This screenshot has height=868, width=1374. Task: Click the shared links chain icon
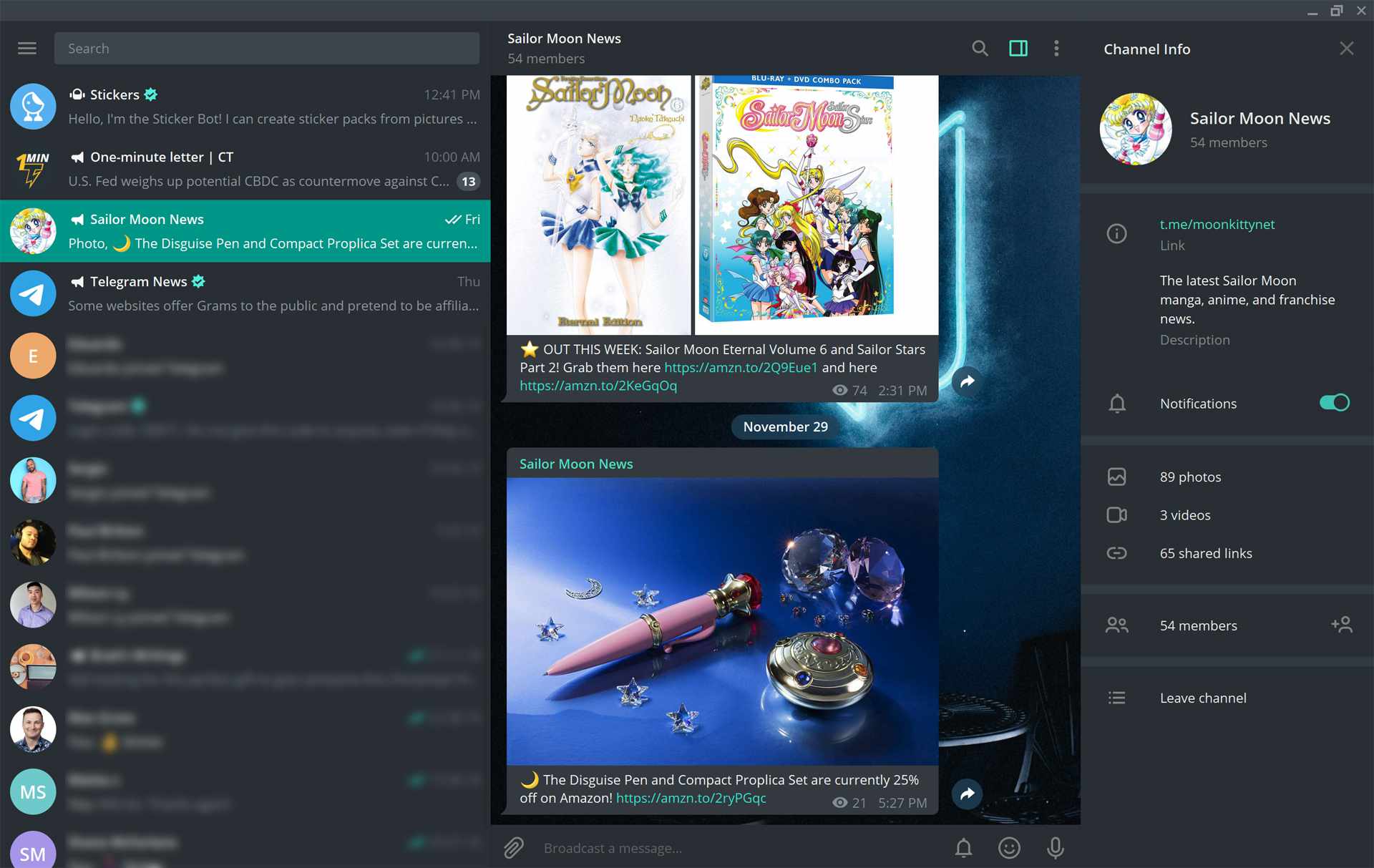(x=1116, y=553)
